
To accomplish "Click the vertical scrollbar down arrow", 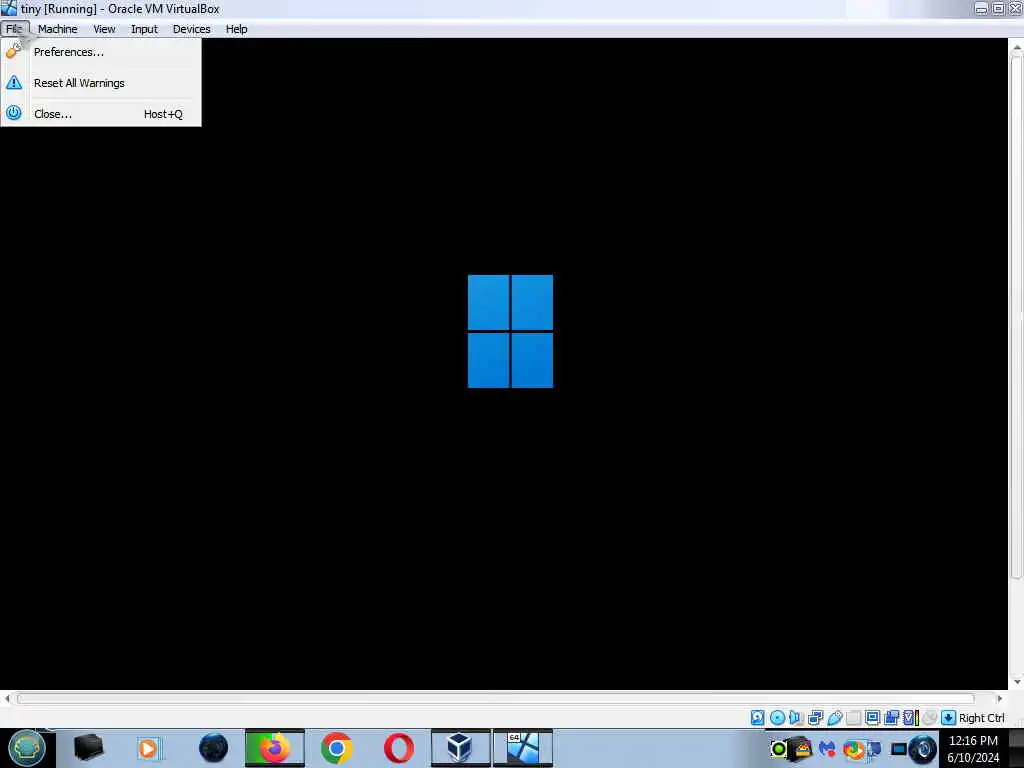I will pyautogui.click(x=1016, y=682).
